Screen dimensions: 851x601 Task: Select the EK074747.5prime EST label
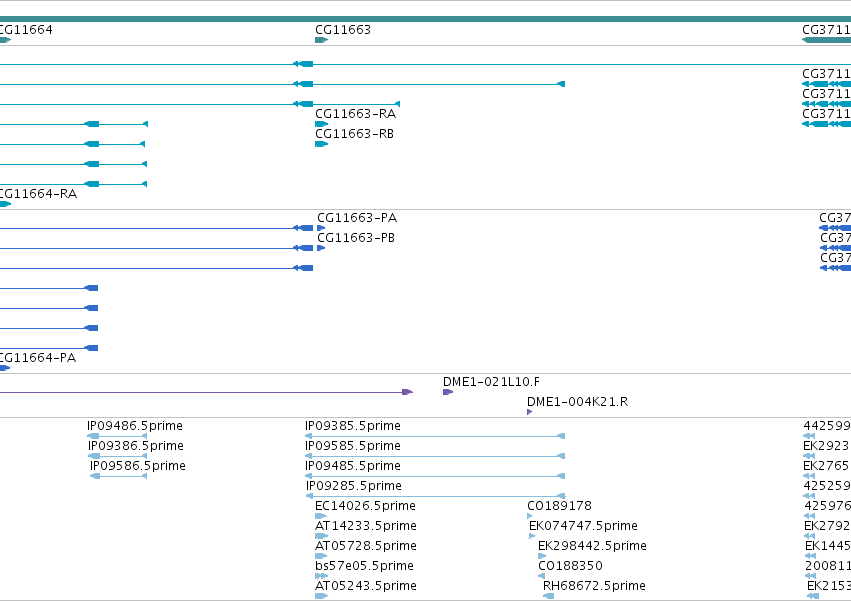(583, 526)
